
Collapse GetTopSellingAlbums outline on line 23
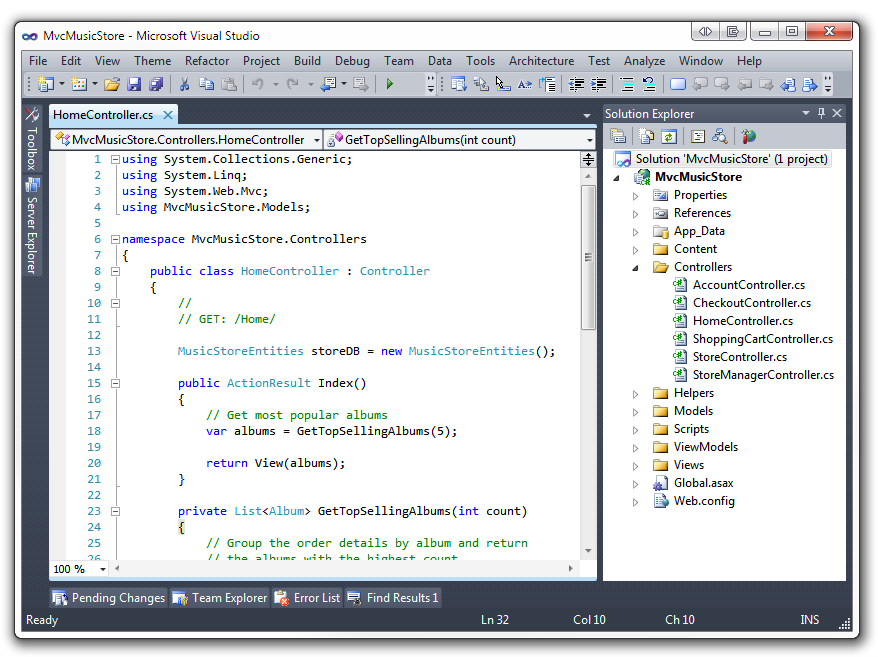(115, 511)
